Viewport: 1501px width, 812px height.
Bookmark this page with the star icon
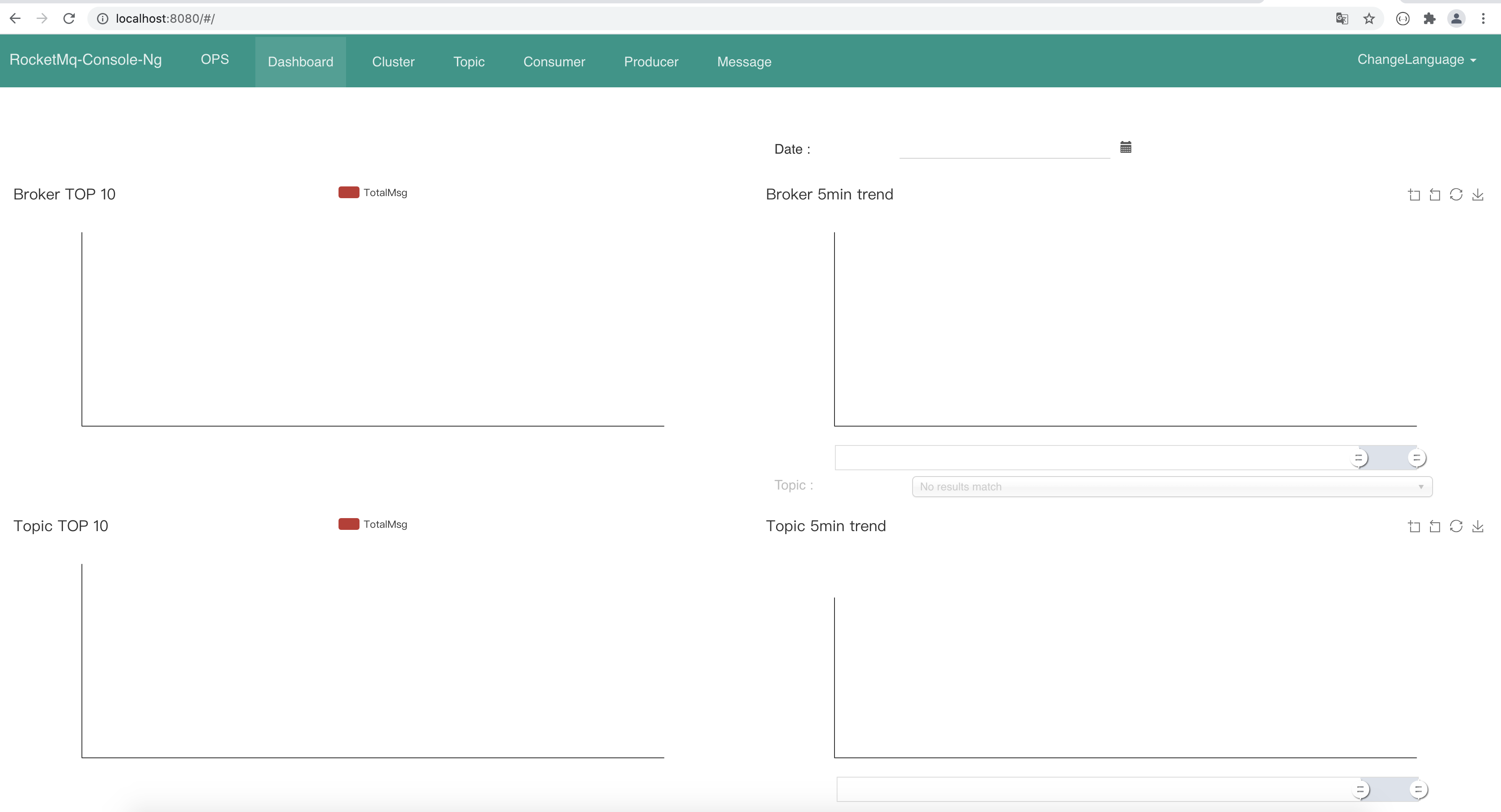1369,18
